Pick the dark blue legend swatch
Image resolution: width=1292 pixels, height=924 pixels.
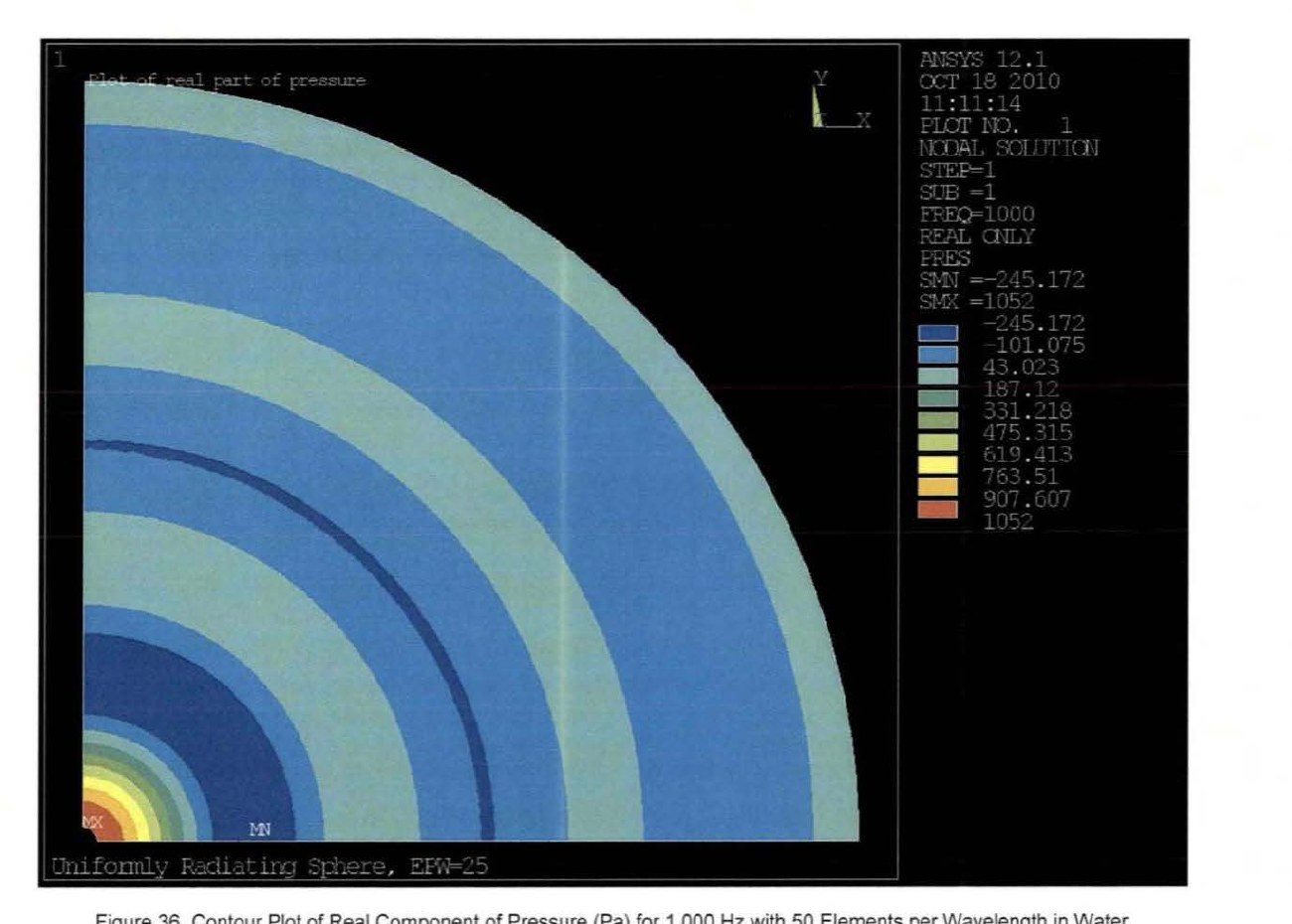point(938,333)
